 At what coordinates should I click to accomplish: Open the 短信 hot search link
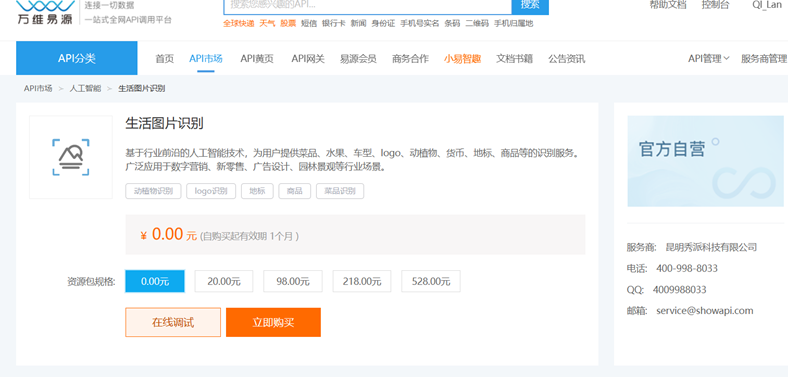[309, 23]
